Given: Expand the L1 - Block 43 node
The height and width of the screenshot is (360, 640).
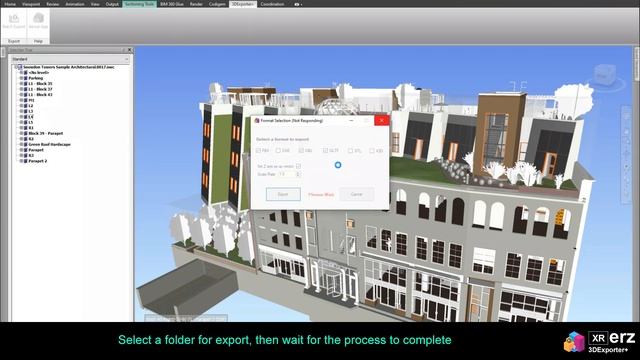Looking at the screenshot, I should [21, 95].
